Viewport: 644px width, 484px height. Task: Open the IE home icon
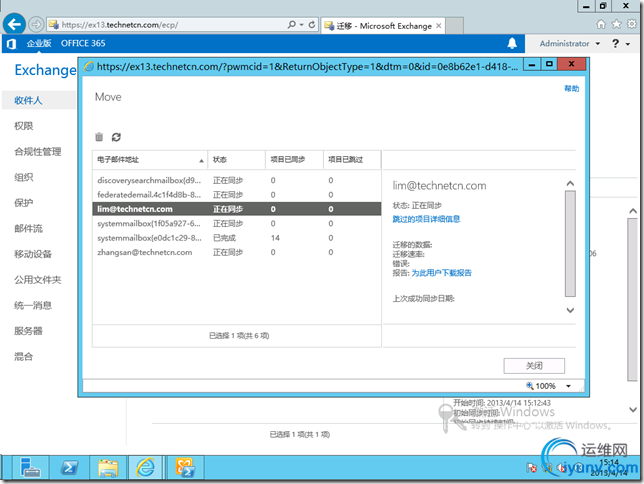tap(601, 25)
